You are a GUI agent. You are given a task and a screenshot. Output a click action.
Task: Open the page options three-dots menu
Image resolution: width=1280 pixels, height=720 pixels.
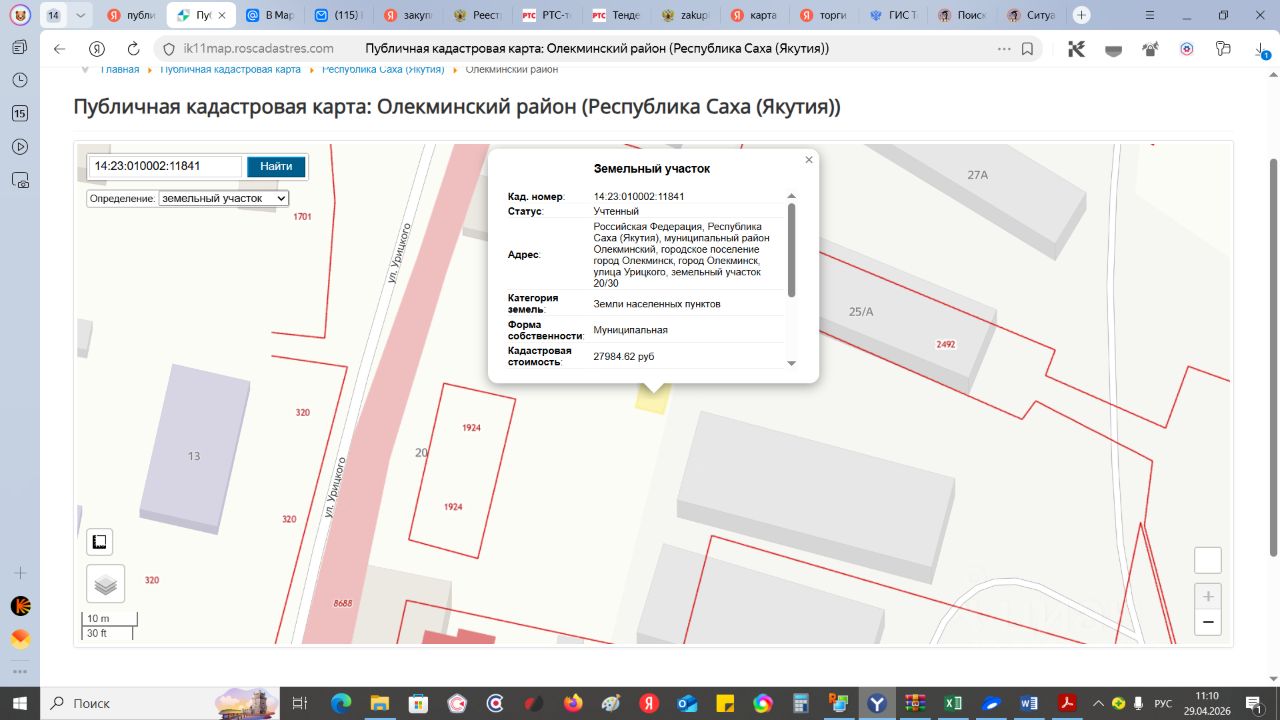coord(1004,49)
